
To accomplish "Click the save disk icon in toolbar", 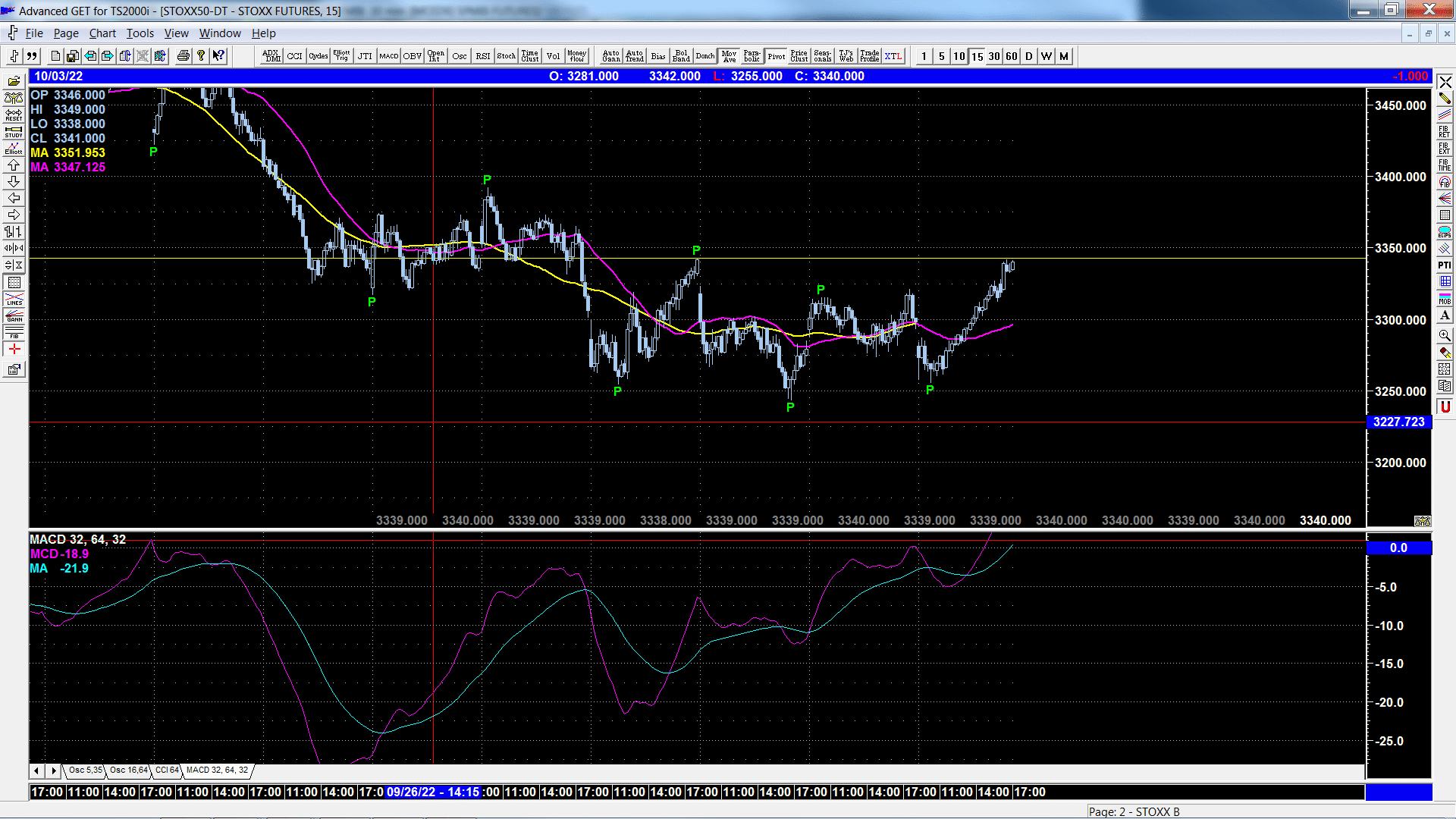I will 73,56.
